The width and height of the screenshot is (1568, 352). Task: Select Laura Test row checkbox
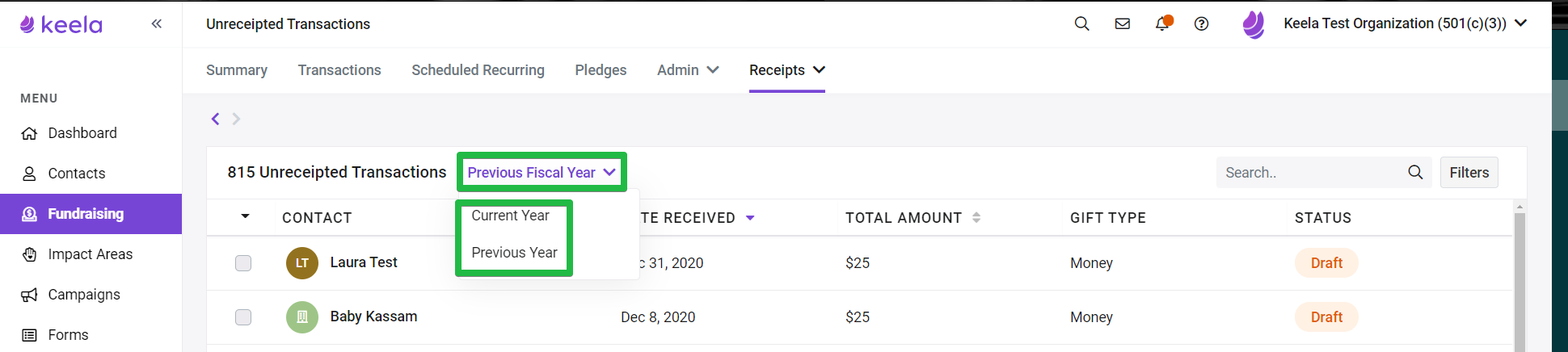(243, 263)
